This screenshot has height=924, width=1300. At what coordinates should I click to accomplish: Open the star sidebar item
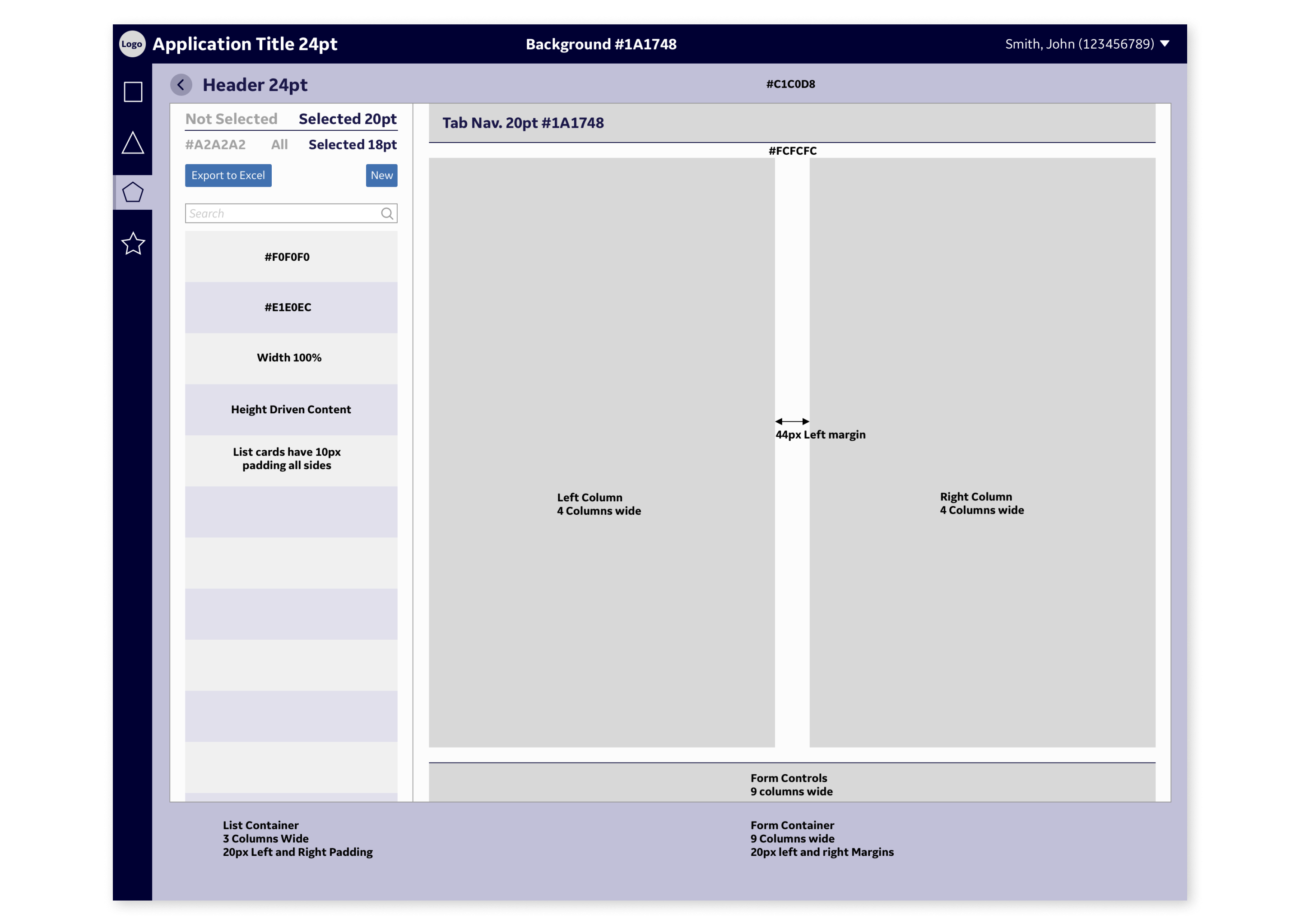[133, 244]
